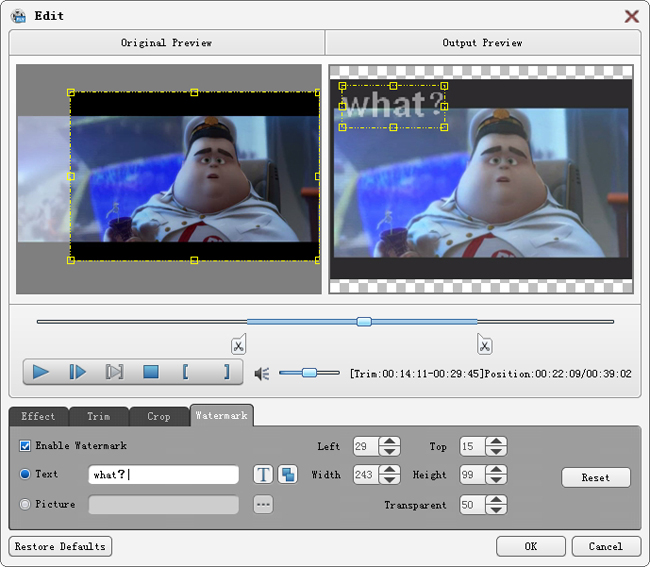The height and width of the screenshot is (567, 650).
Task: Click the Width value field
Action: (366, 475)
